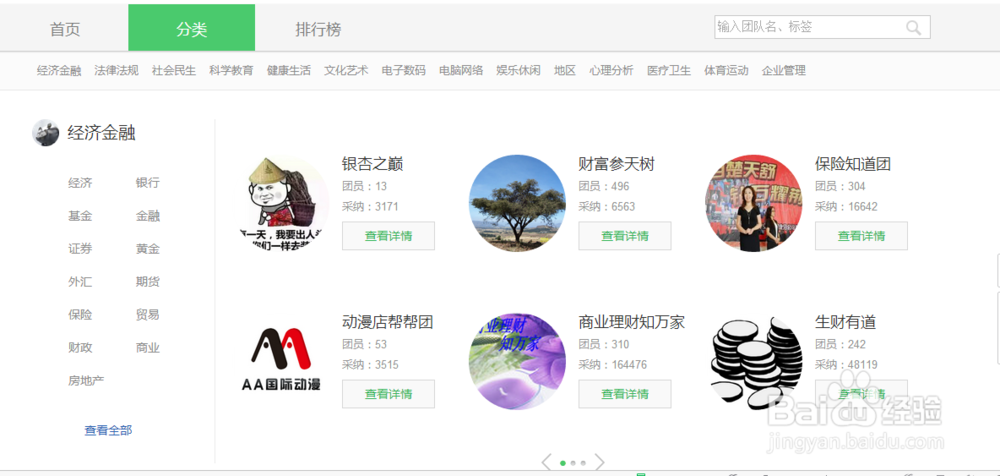Focus the team name search input field
Screen dimensions: 1000x476
822,27
